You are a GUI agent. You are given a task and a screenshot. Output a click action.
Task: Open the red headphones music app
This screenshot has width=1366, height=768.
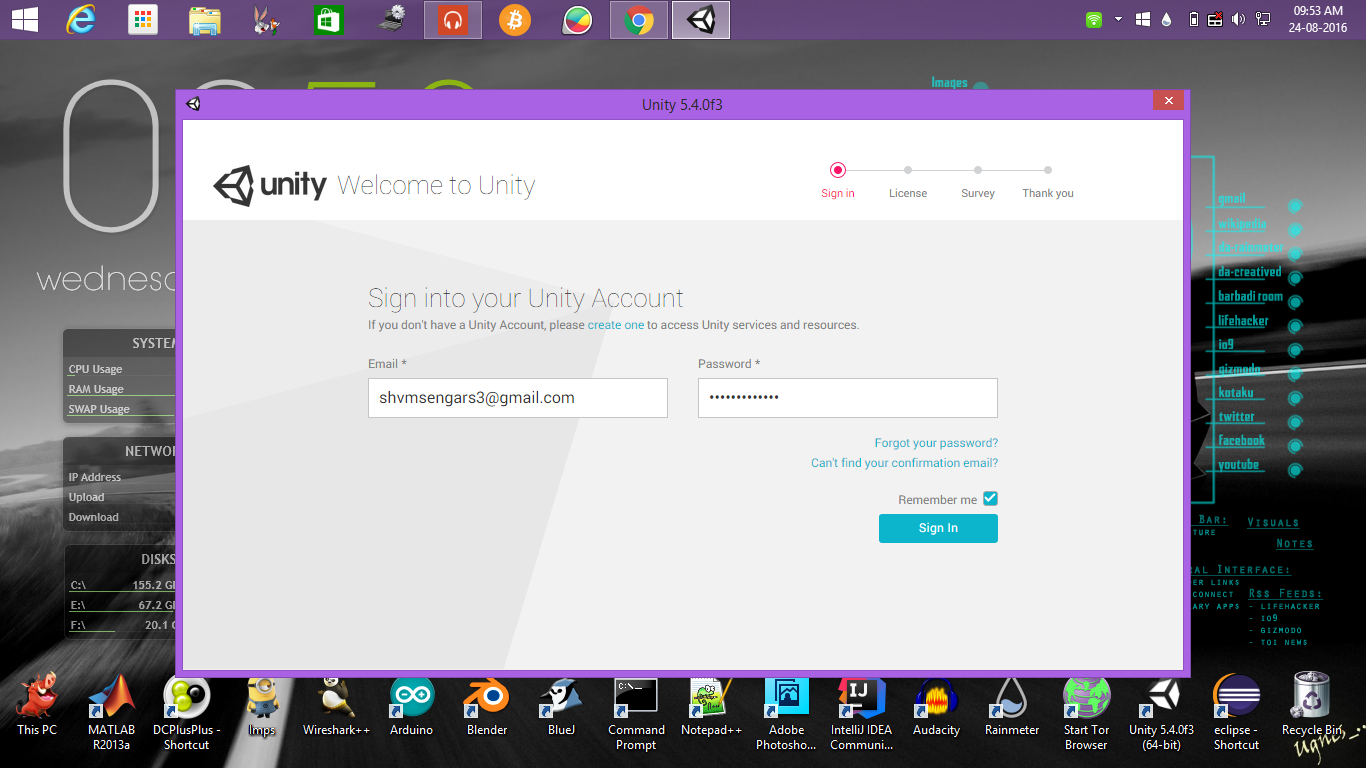coord(453,20)
